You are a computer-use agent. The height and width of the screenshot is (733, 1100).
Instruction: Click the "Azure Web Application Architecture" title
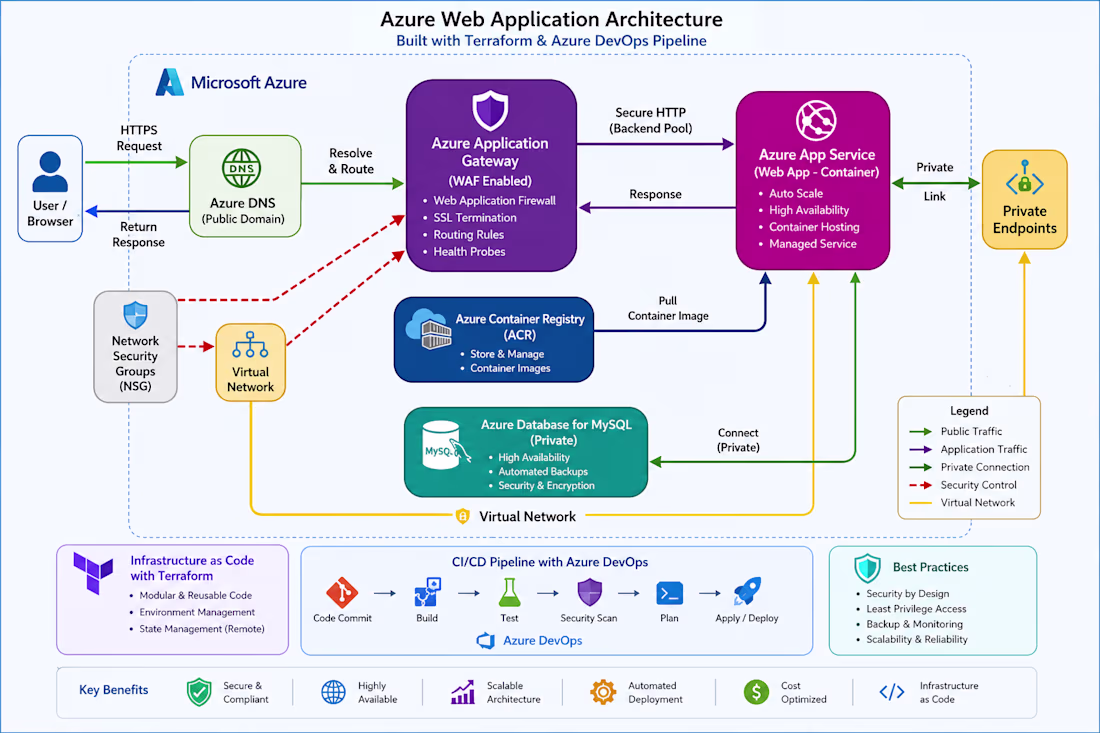551,19
